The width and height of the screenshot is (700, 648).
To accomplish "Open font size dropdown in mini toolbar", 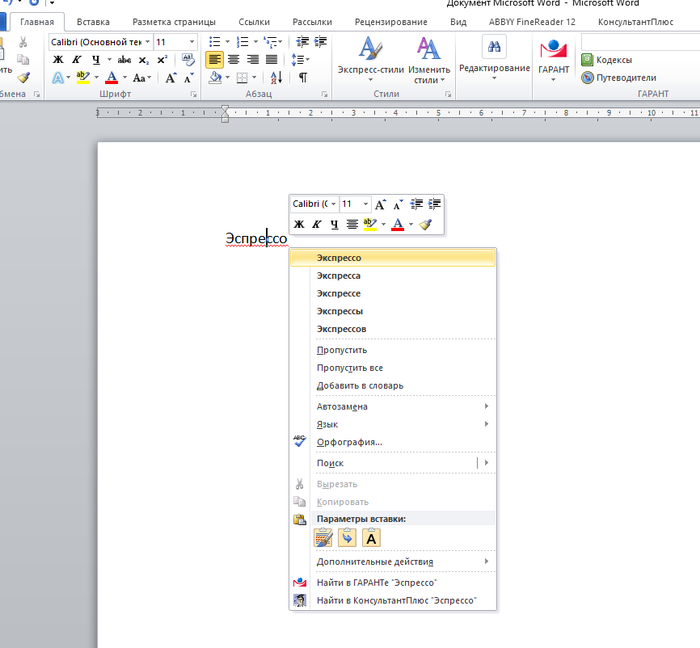I will (x=365, y=204).
